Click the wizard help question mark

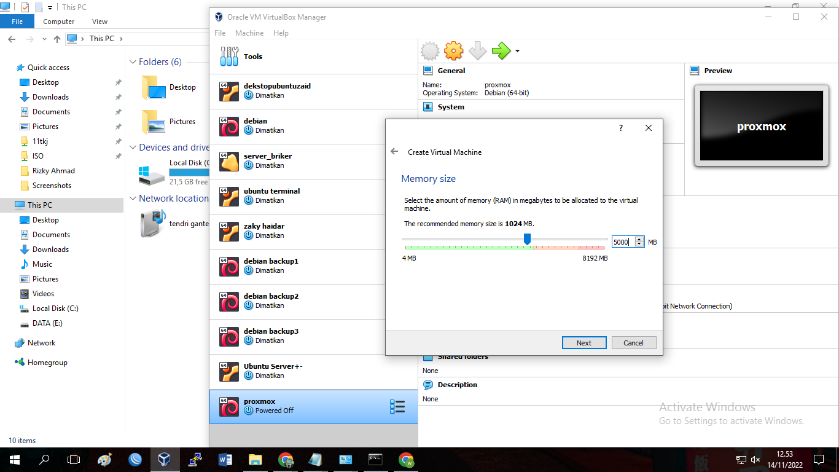(621, 128)
